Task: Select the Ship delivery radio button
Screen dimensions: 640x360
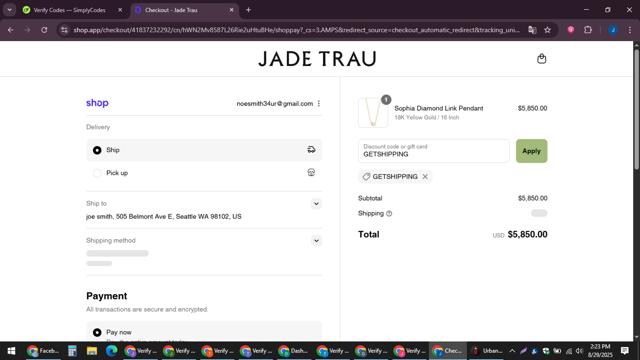Action: point(97,150)
